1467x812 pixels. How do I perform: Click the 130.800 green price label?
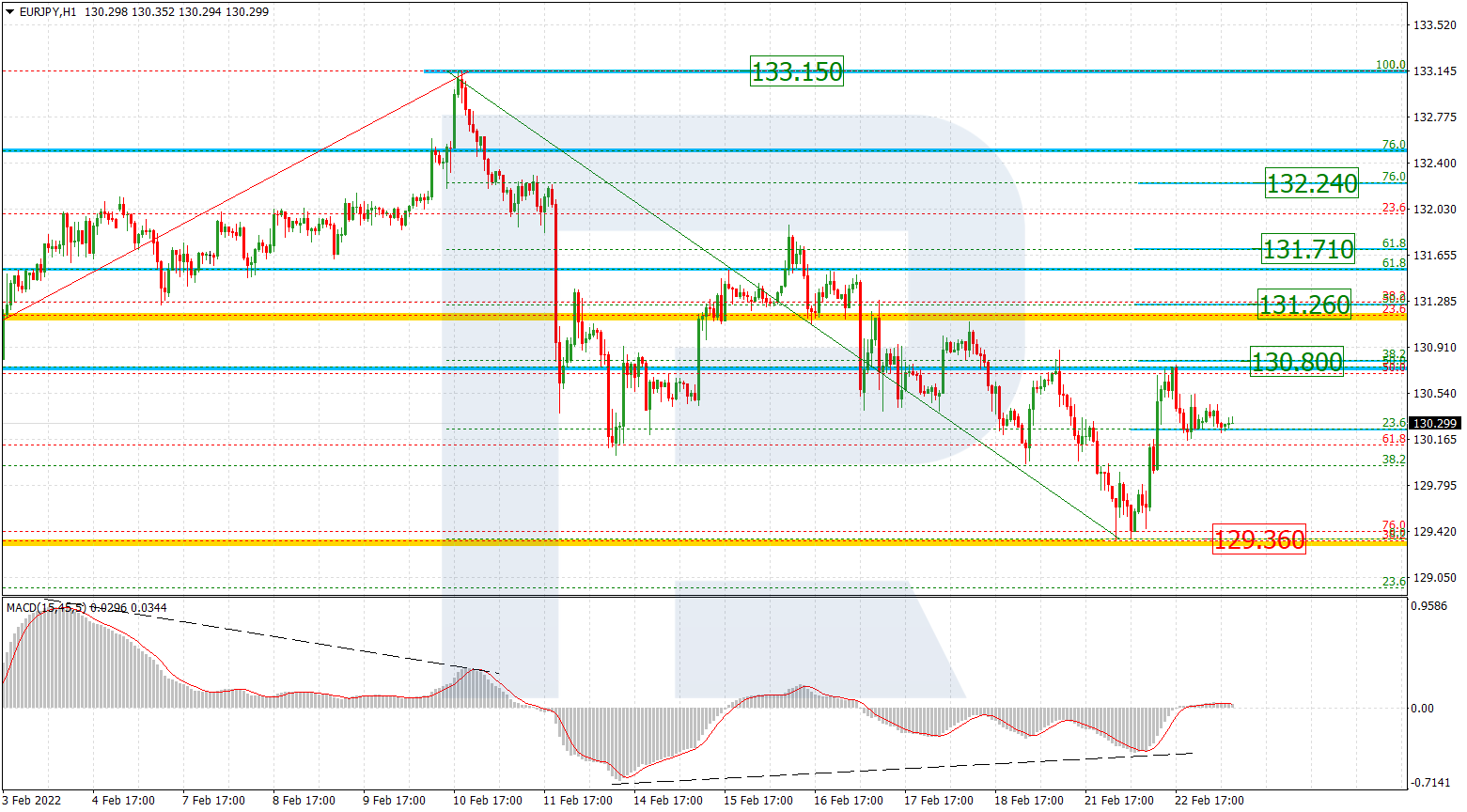[1297, 362]
